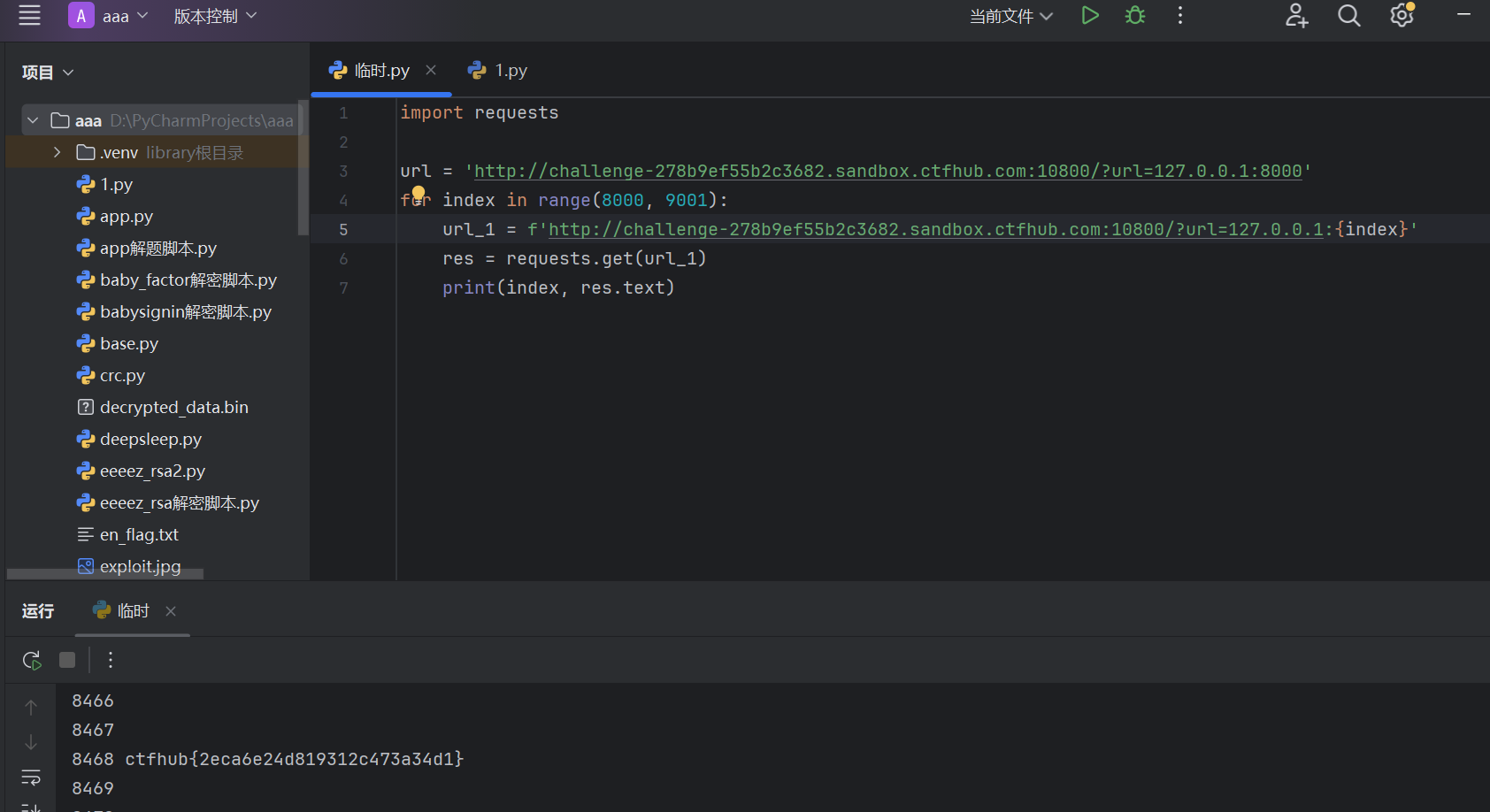Viewport: 1490px width, 812px height.
Task: Click console output line 8466
Action: (x=93, y=701)
